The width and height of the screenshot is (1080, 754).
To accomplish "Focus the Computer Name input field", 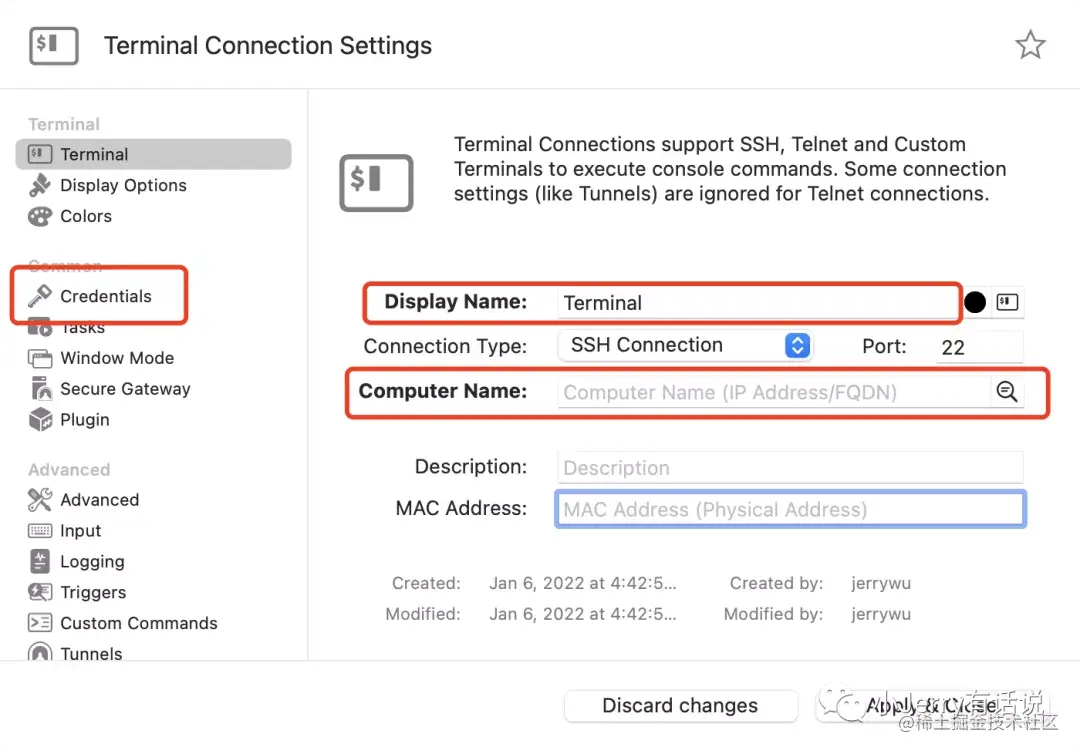I will 772,392.
